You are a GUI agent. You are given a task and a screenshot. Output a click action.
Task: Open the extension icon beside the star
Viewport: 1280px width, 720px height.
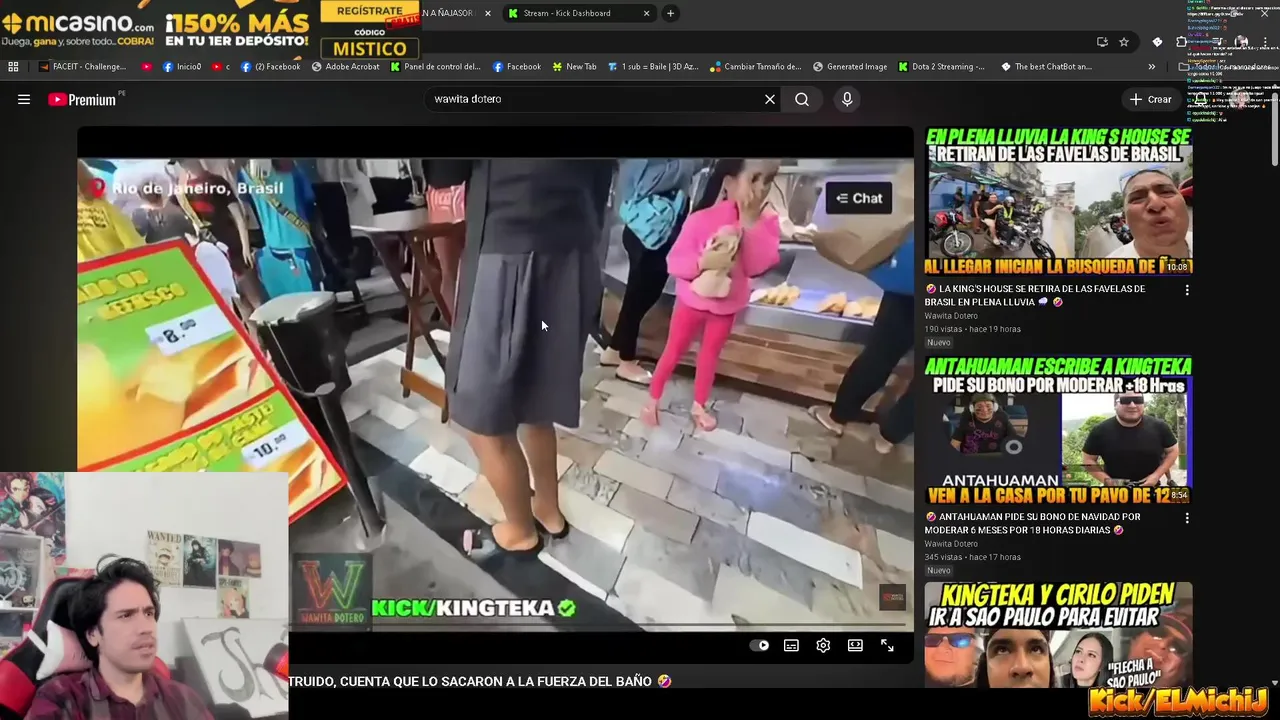pyautogui.click(x=1157, y=42)
